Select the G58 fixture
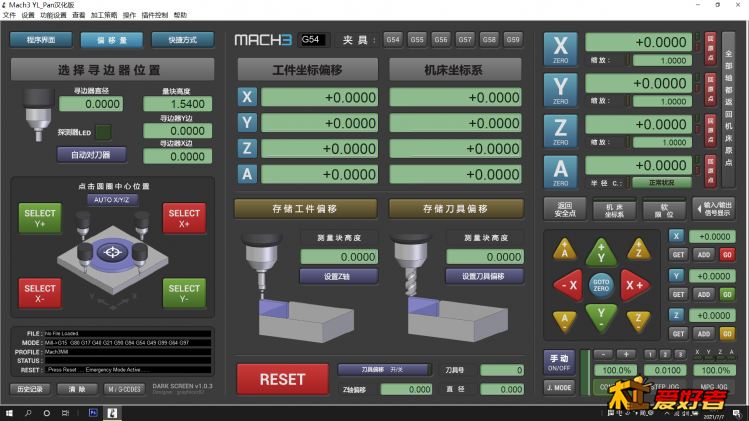The width and height of the screenshot is (749, 421). click(489, 40)
